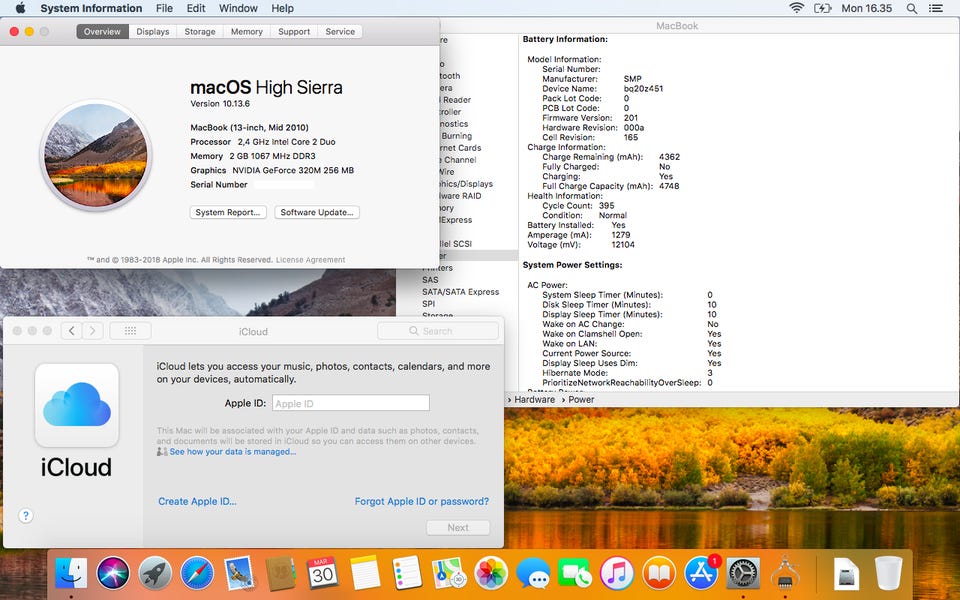
Task: Open document file icon beside Trash
Action: [x=847, y=574]
